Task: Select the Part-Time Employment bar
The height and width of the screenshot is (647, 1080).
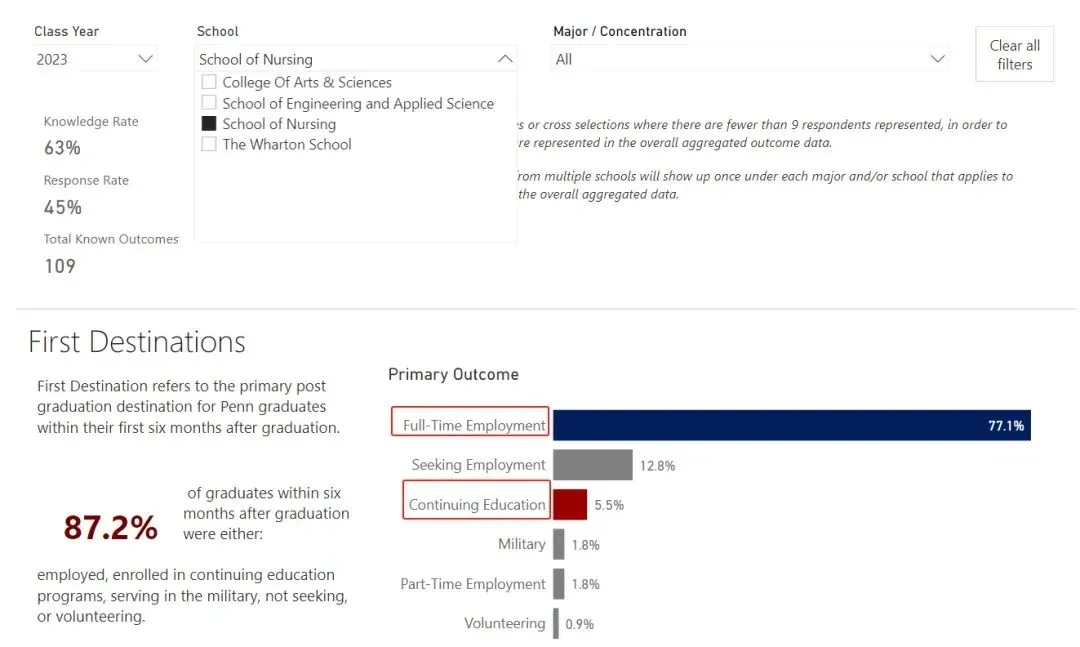Action: [559, 584]
